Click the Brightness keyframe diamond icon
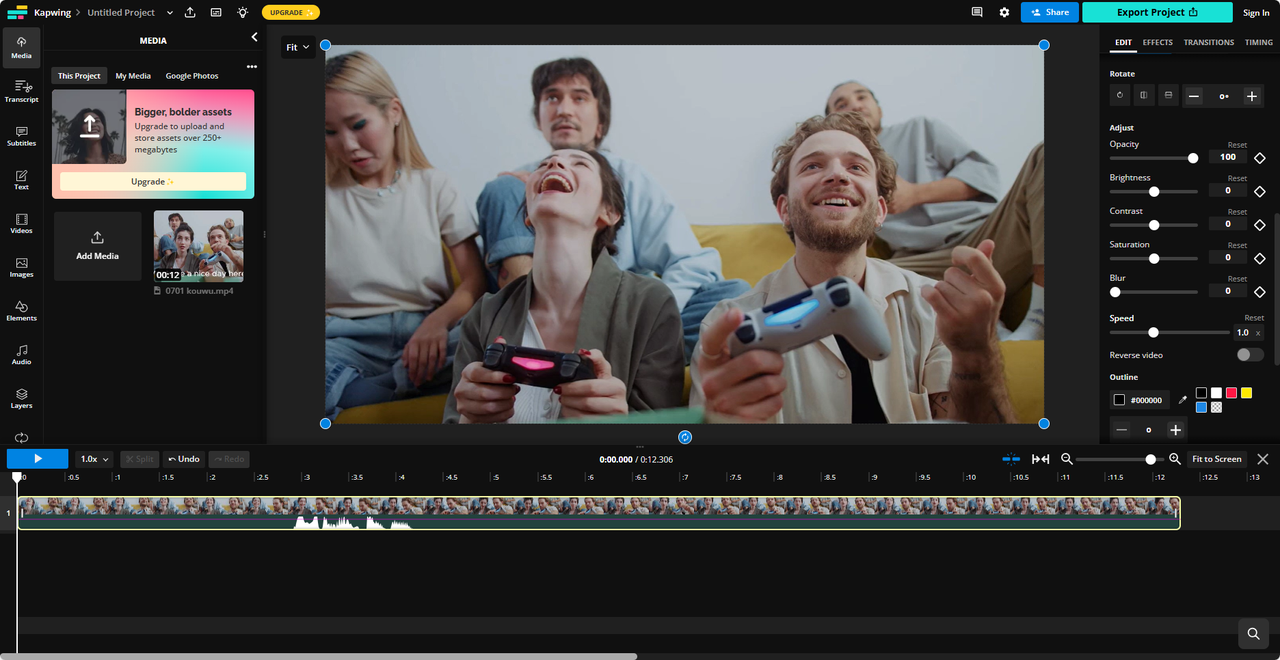Image resolution: width=1280 pixels, height=660 pixels. (1260, 191)
